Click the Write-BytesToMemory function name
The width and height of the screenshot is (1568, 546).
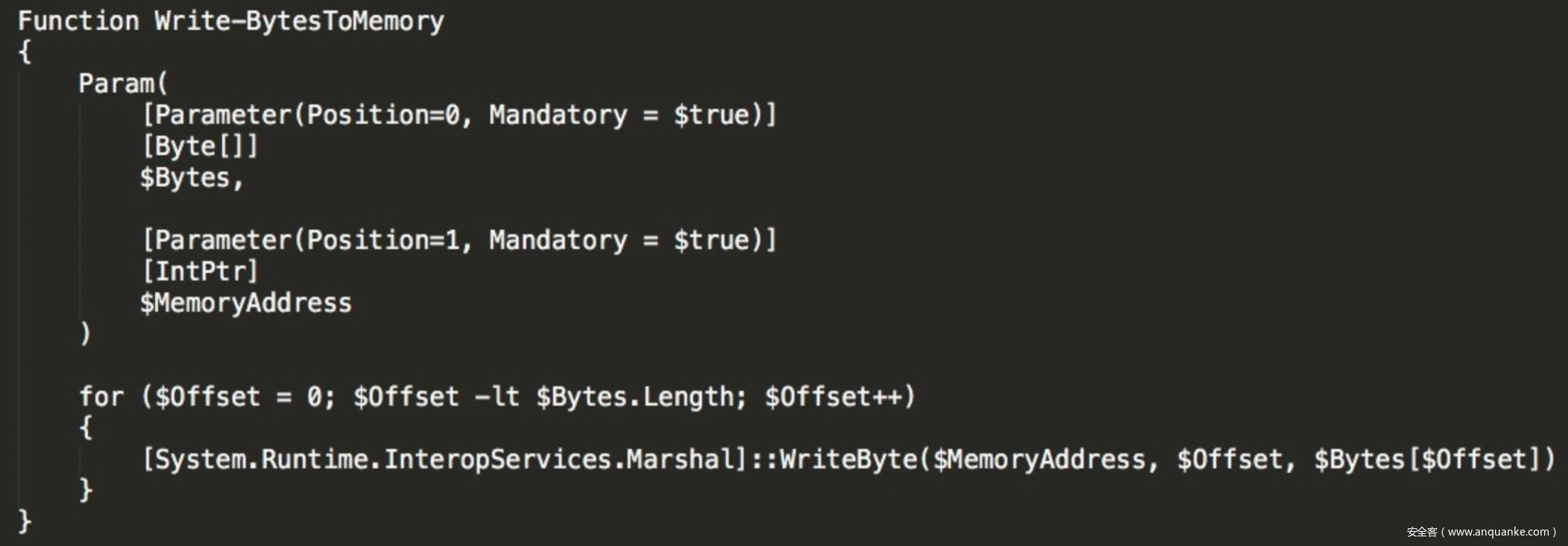tap(299, 21)
